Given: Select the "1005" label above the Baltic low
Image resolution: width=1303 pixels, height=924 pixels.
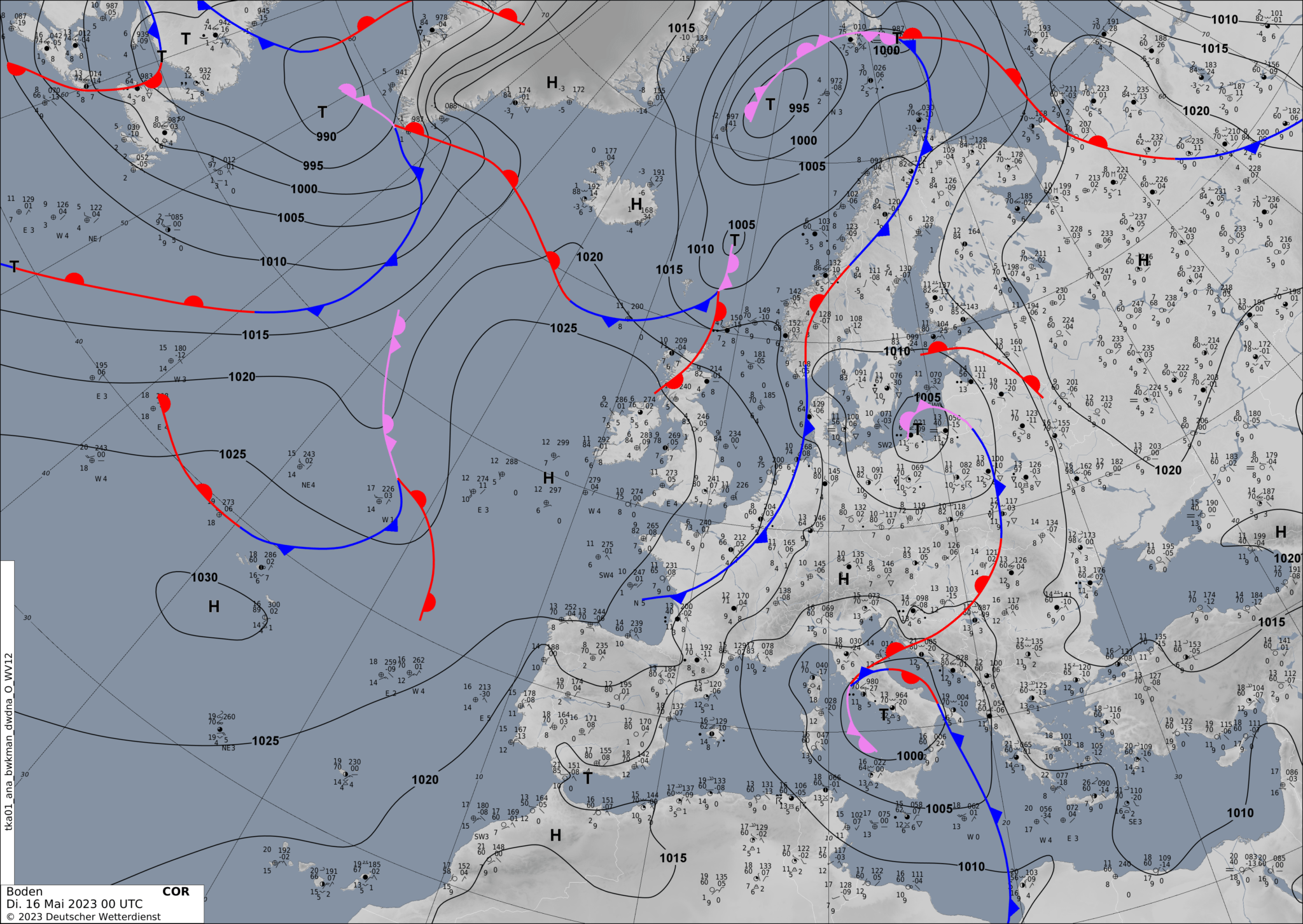Looking at the screenshot, I should (928, 397).
